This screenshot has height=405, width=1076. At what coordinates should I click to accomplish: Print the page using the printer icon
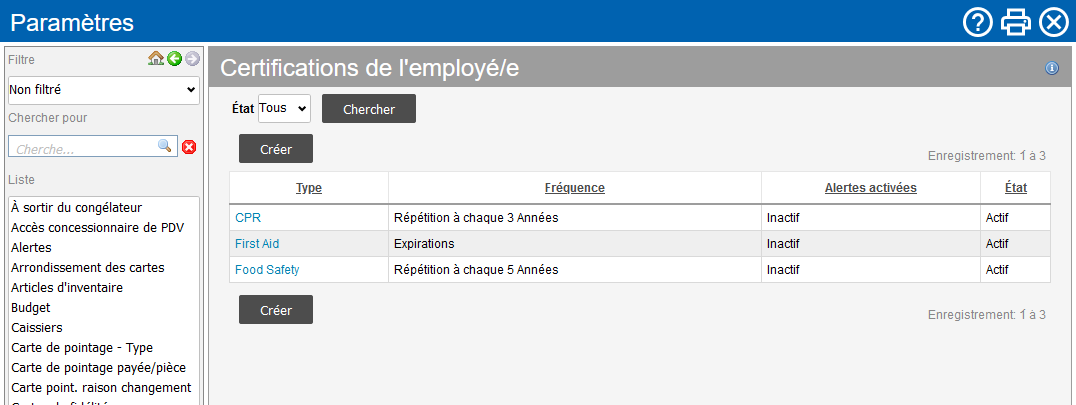(1016, 22)
